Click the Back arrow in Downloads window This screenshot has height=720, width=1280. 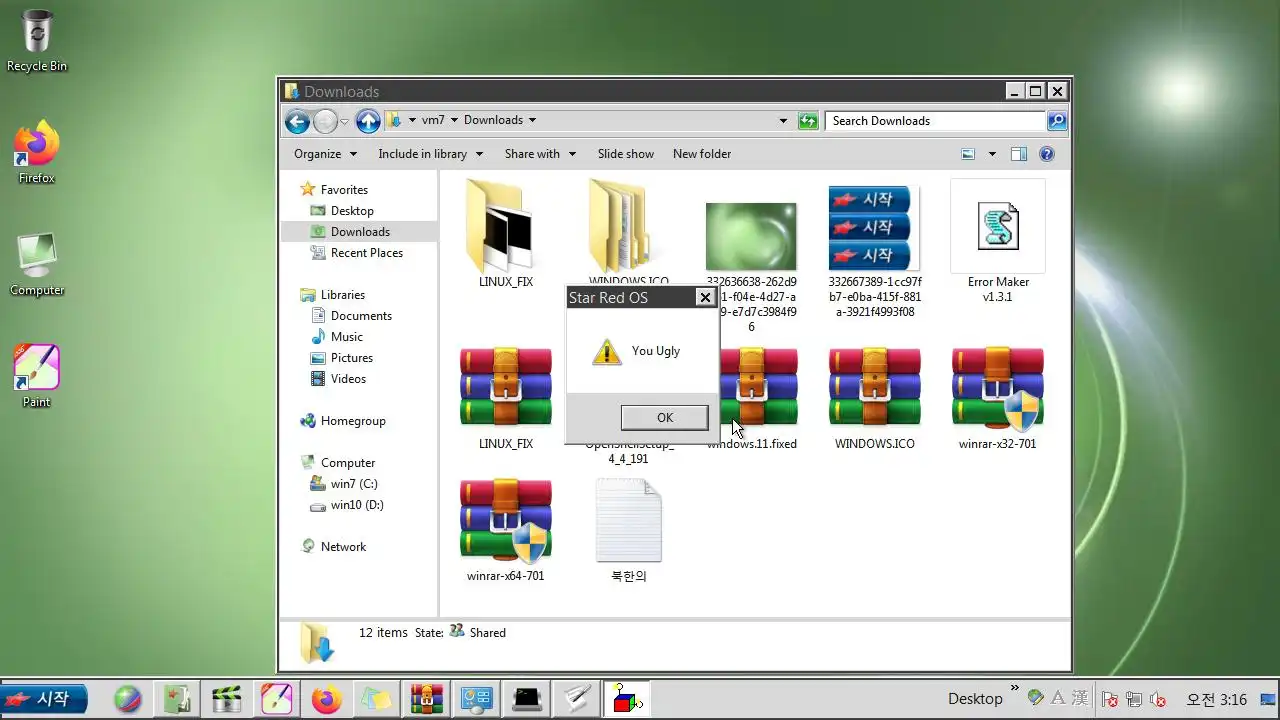tap(297, 121)
